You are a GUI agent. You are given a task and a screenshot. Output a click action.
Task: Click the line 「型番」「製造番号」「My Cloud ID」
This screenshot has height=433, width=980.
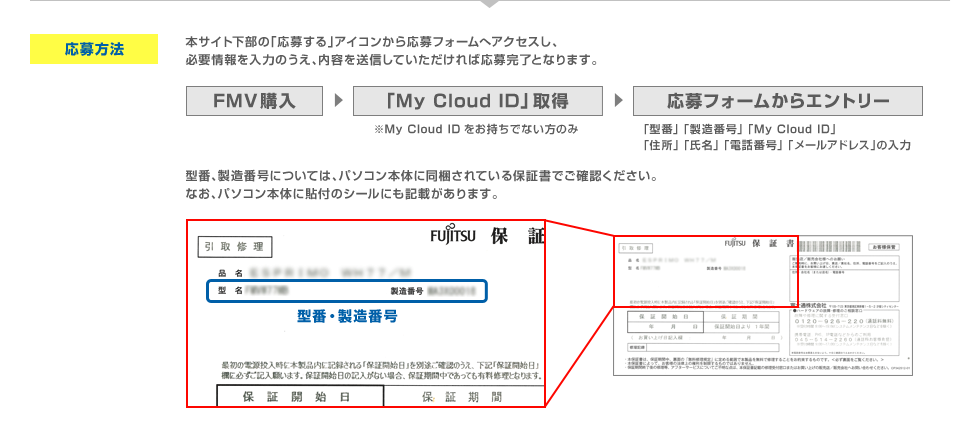[739, 129]
